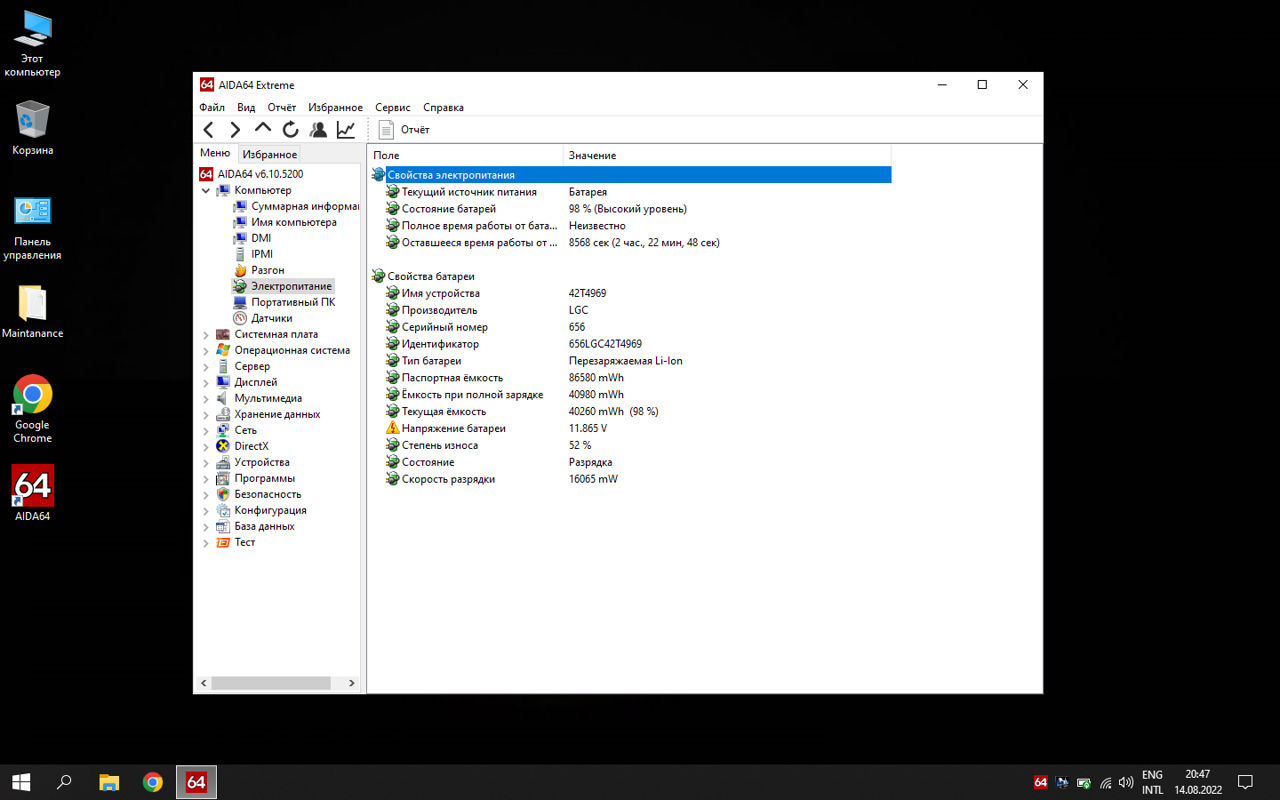
Task: Select the База данных tree item
Action: coord(255,526)
